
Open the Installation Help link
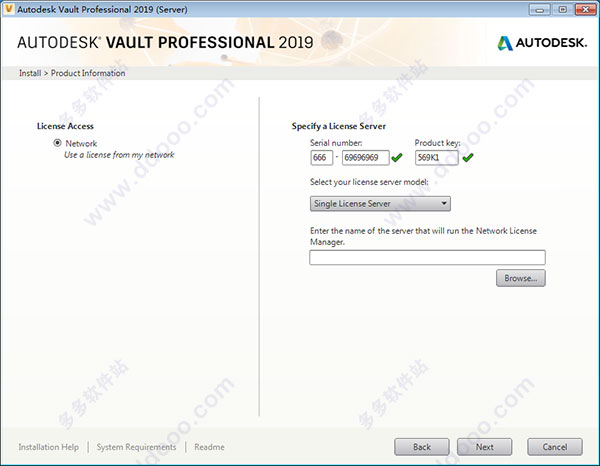[49, 447]
